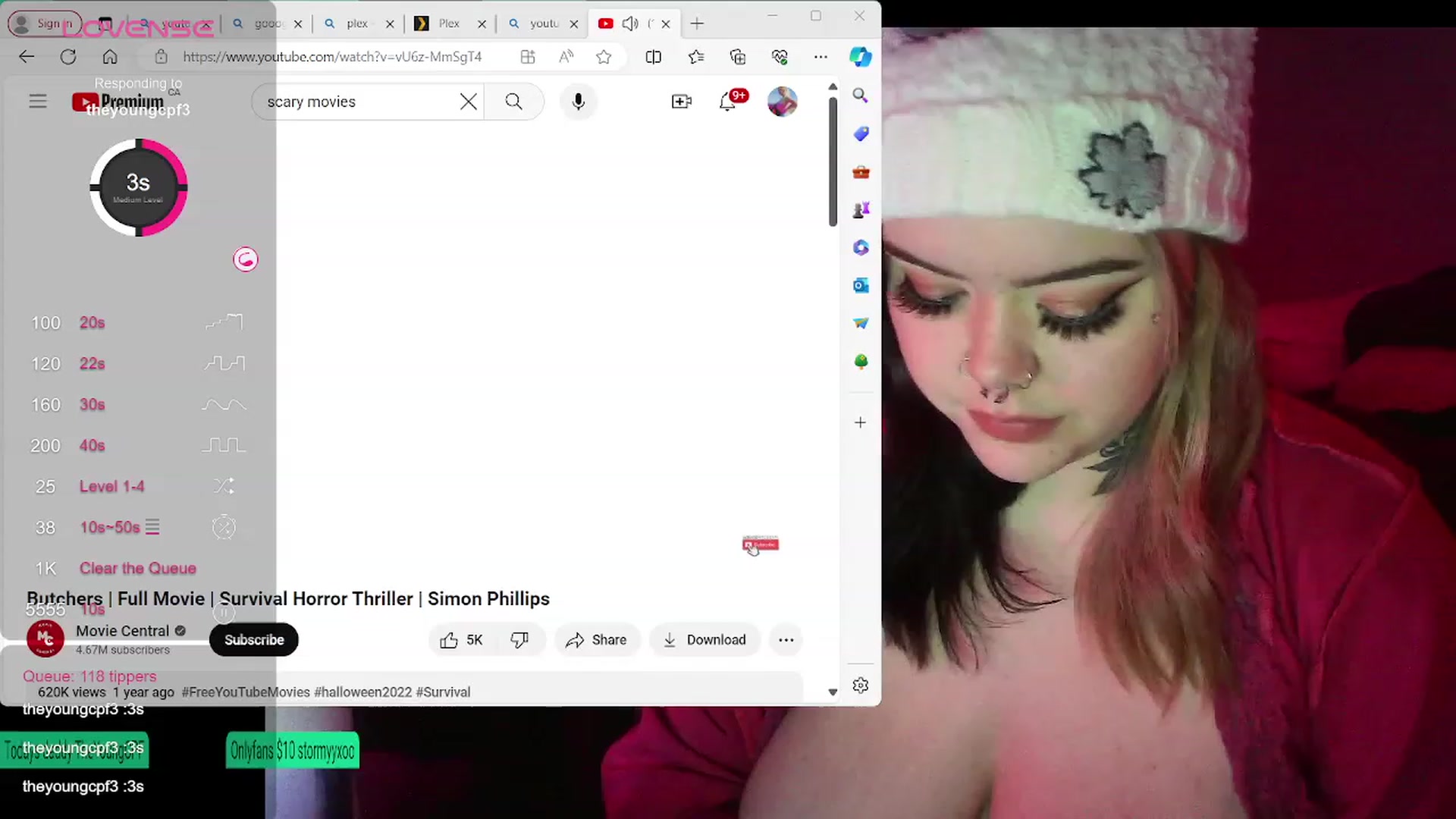The width and height of the screenshot is (1456, 819).
Task: Open the Movie Central channel name
Action: [x=122, y=631]
